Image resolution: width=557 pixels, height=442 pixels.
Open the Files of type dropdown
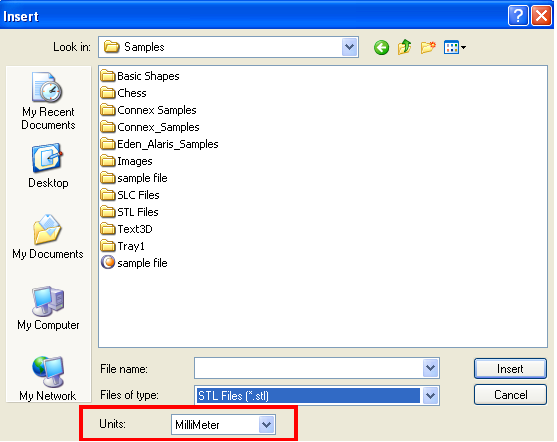[x=431, y=395]
